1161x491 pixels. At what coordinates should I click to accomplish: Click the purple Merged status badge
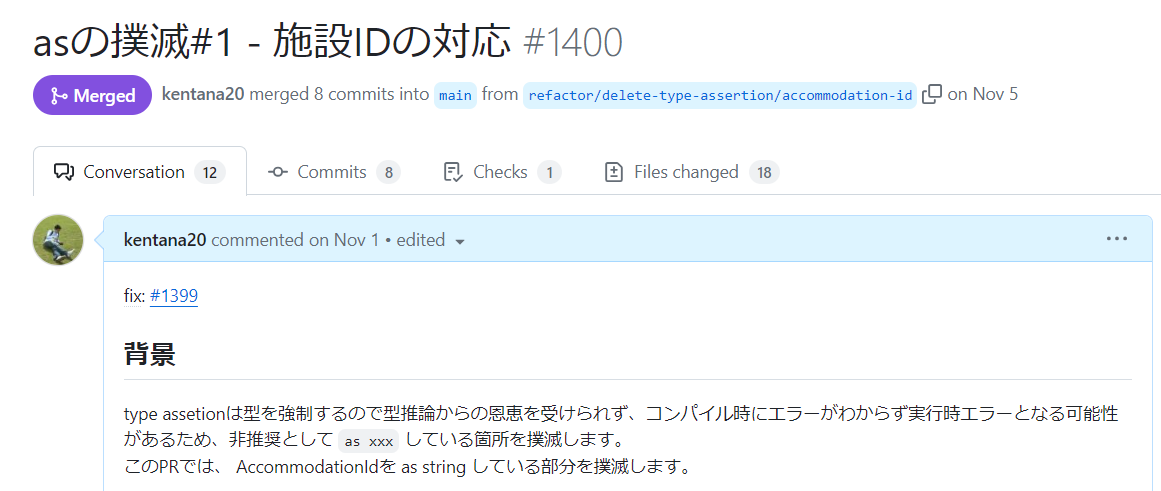click(93, 96)
